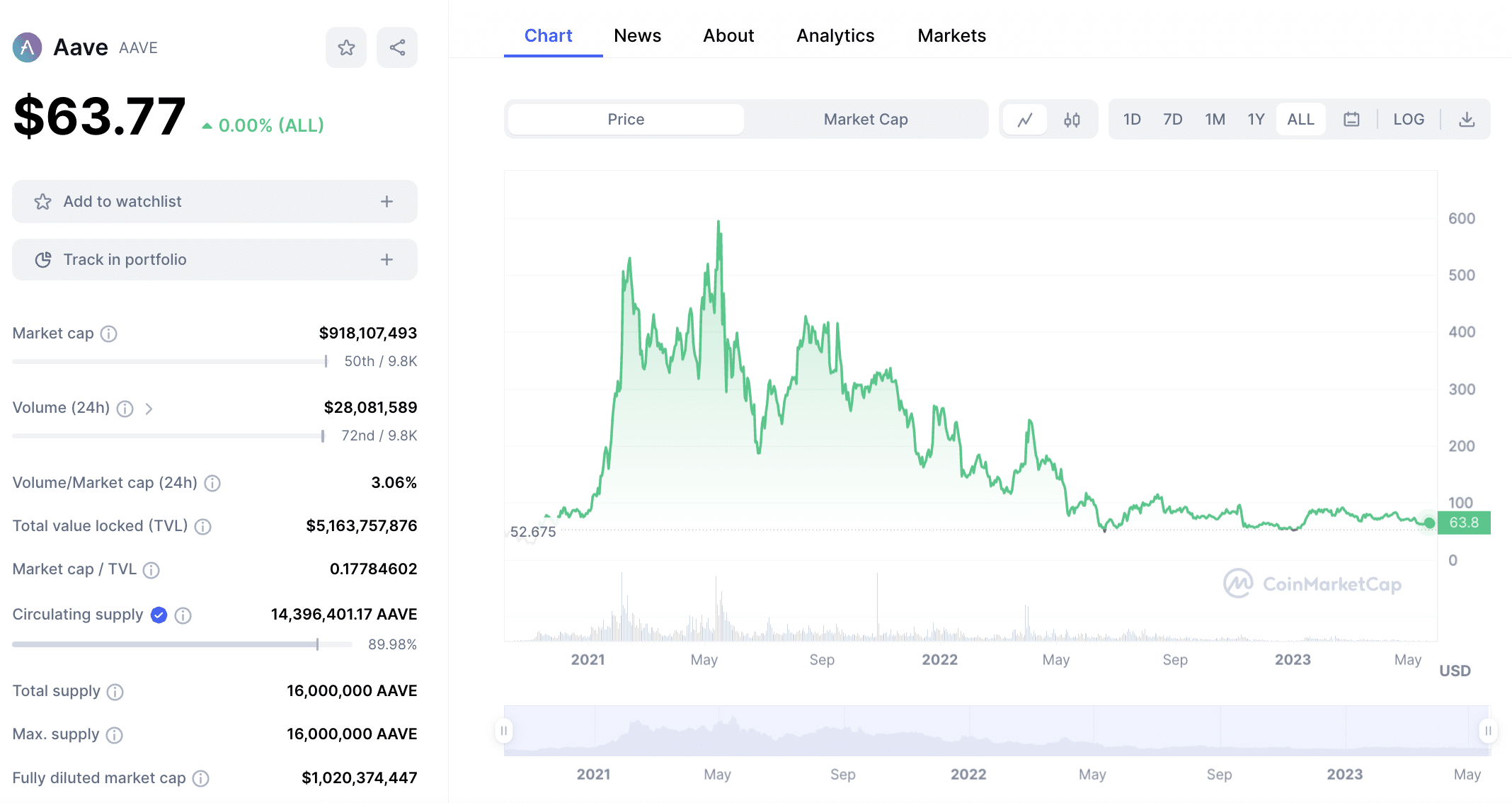Expand the Volume (24h) chevron

[149, 409]
